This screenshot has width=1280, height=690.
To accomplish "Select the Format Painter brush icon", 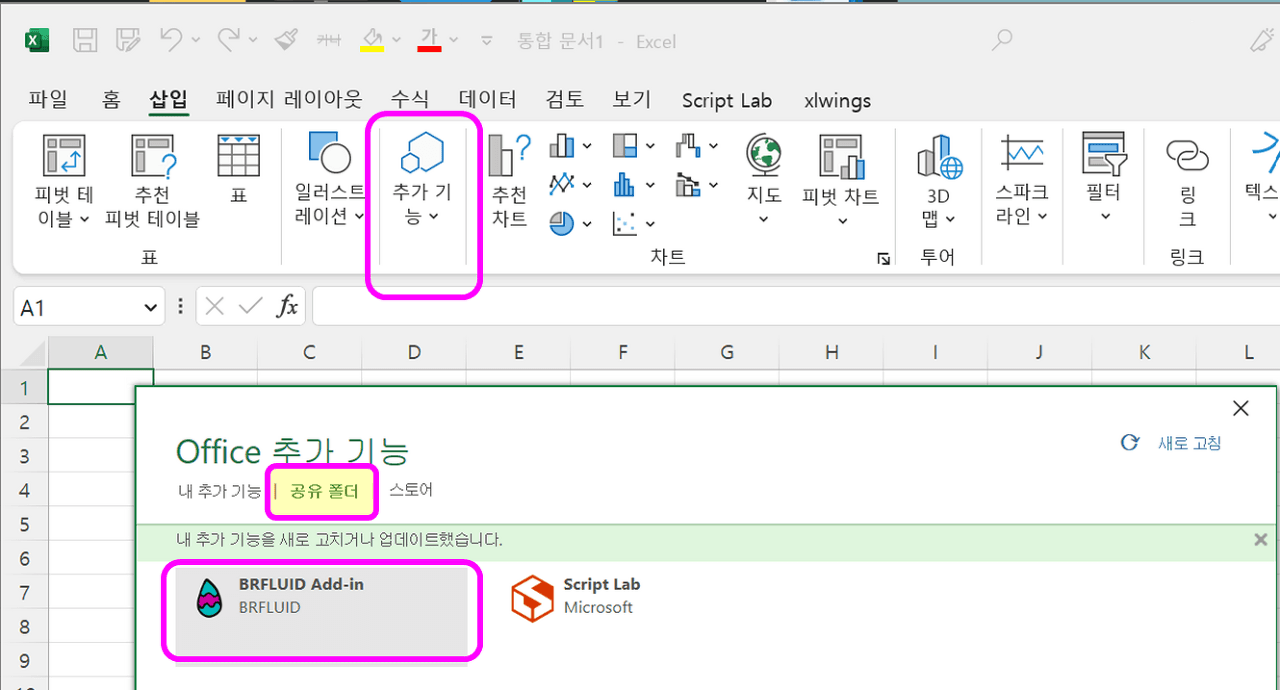I will [x=286, y=40].
